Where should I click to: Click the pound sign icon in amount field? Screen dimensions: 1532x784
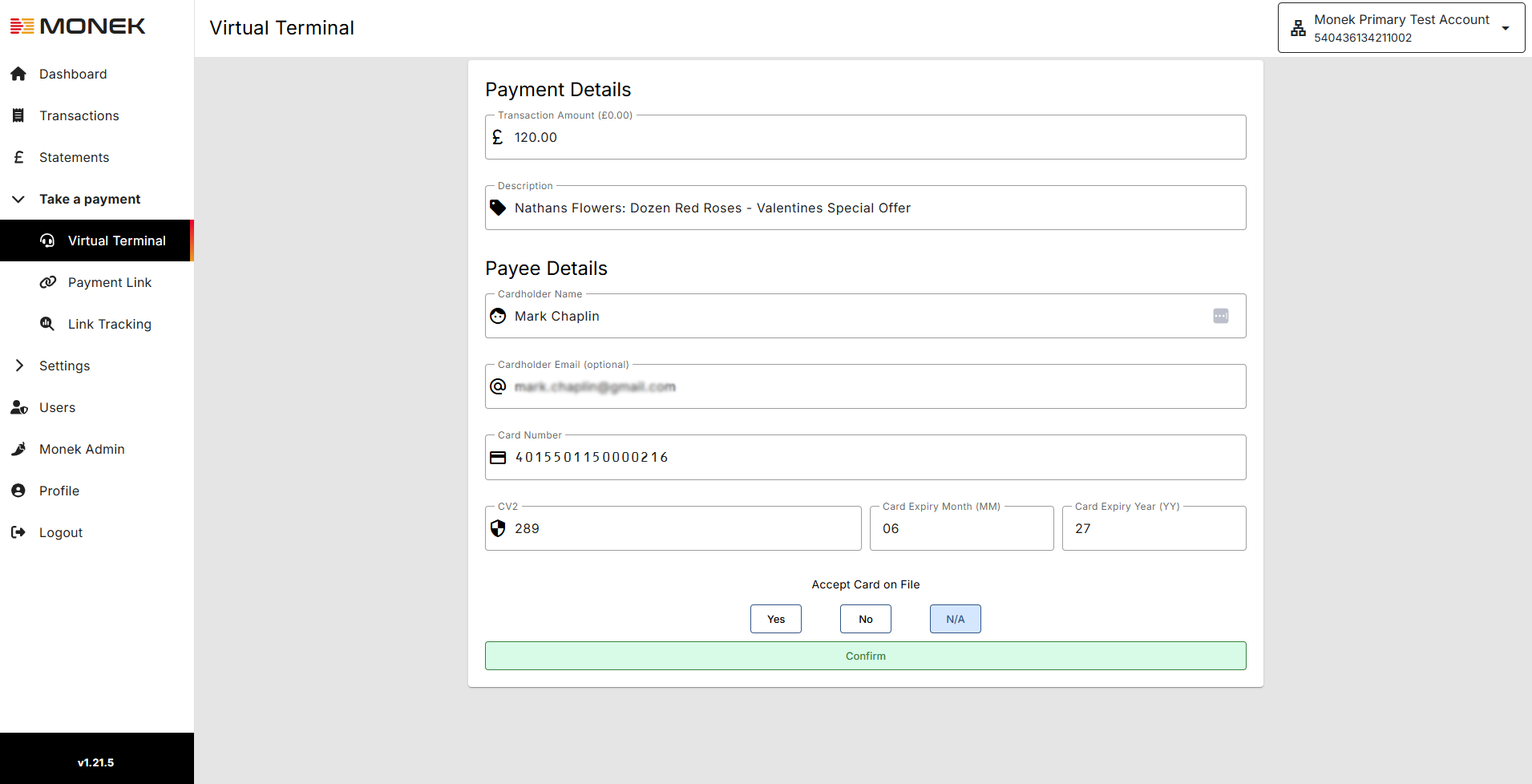(x=498, y=137)
